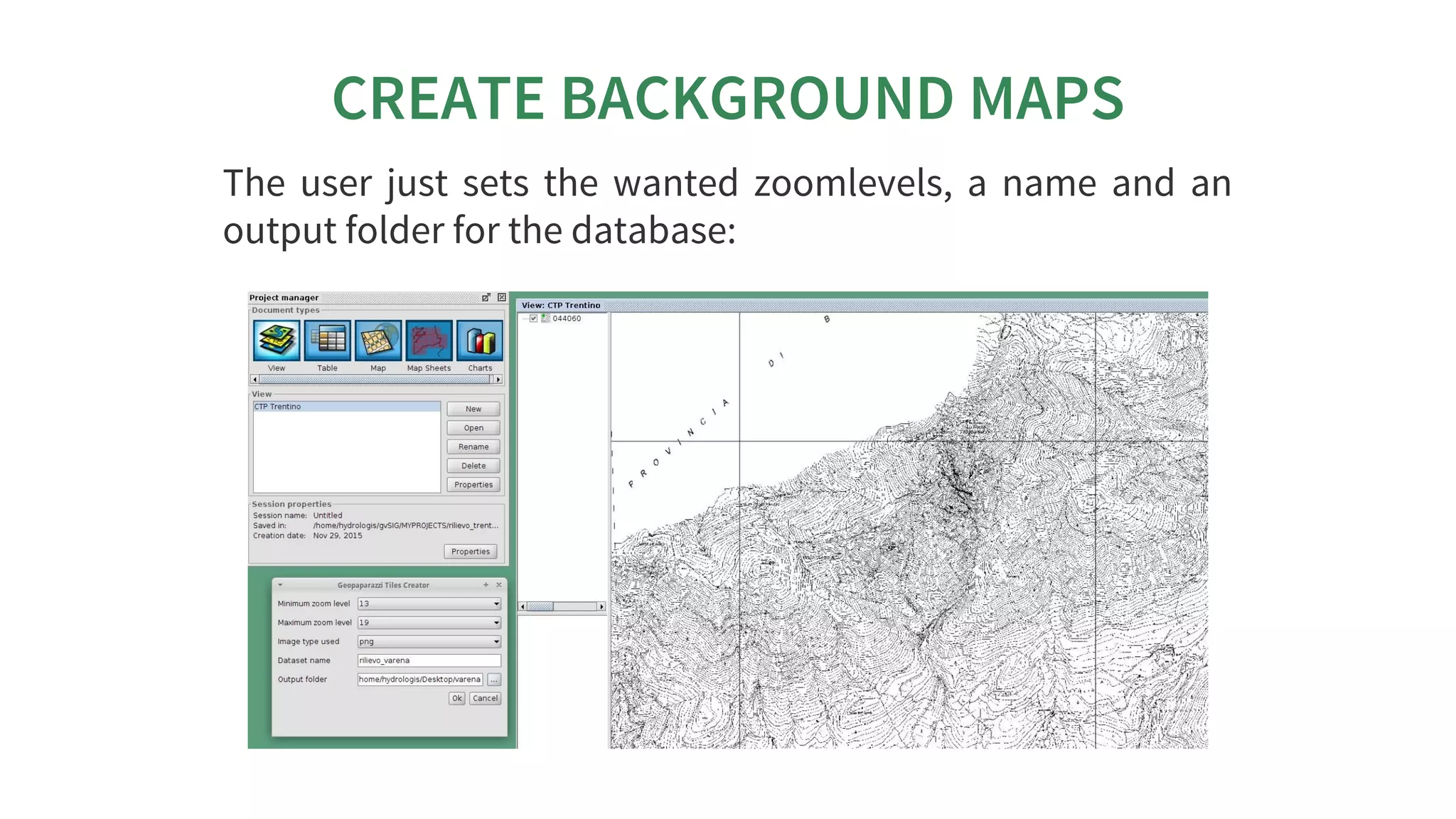Click the Project manager undock icon
Viewport: 1456px width, 819px height.
tap(486, 297)
